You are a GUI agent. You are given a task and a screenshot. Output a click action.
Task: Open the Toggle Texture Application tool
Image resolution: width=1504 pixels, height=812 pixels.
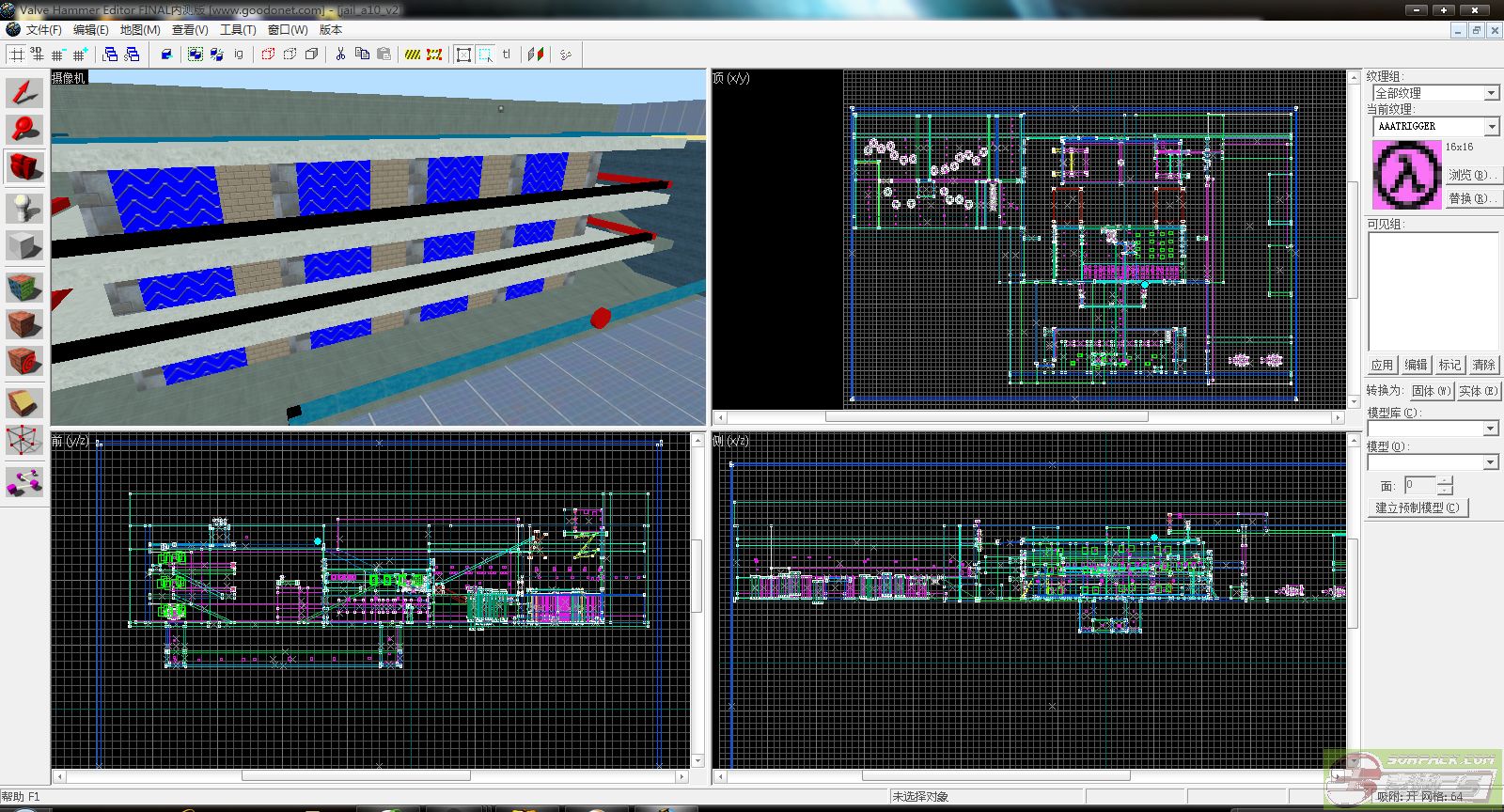click(24, 287)
